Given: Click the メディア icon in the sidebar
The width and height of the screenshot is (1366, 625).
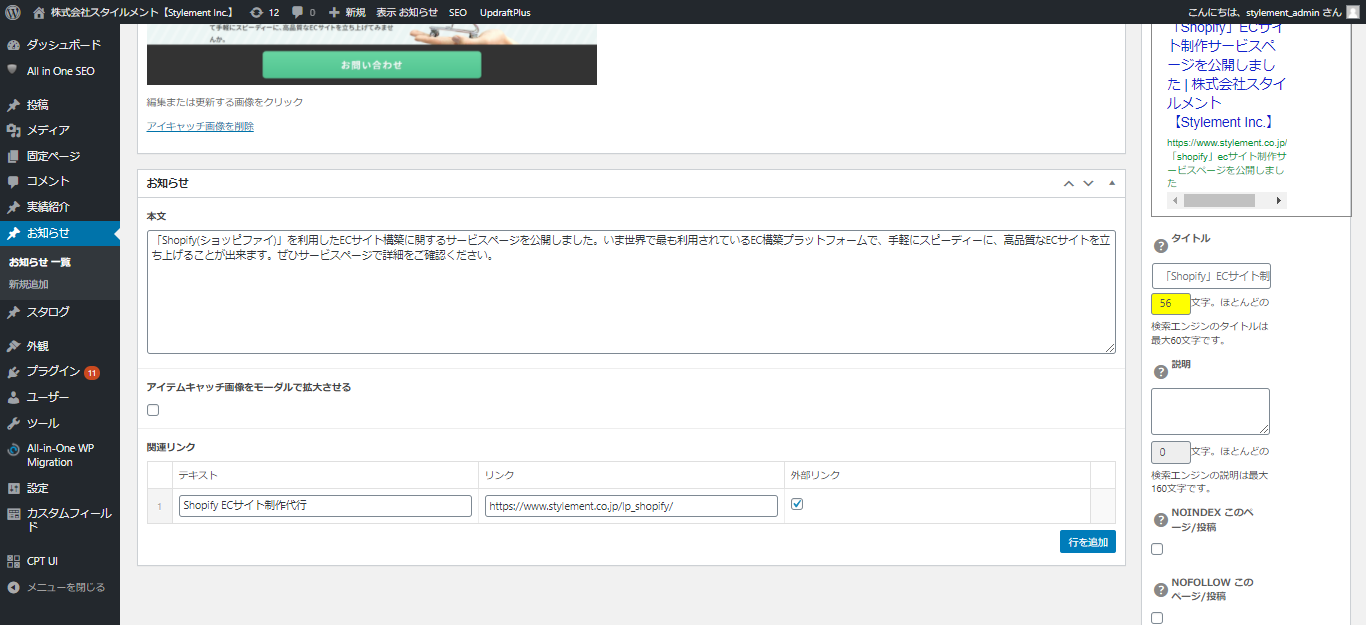Looking at the screenshot, I should point(13,130).
